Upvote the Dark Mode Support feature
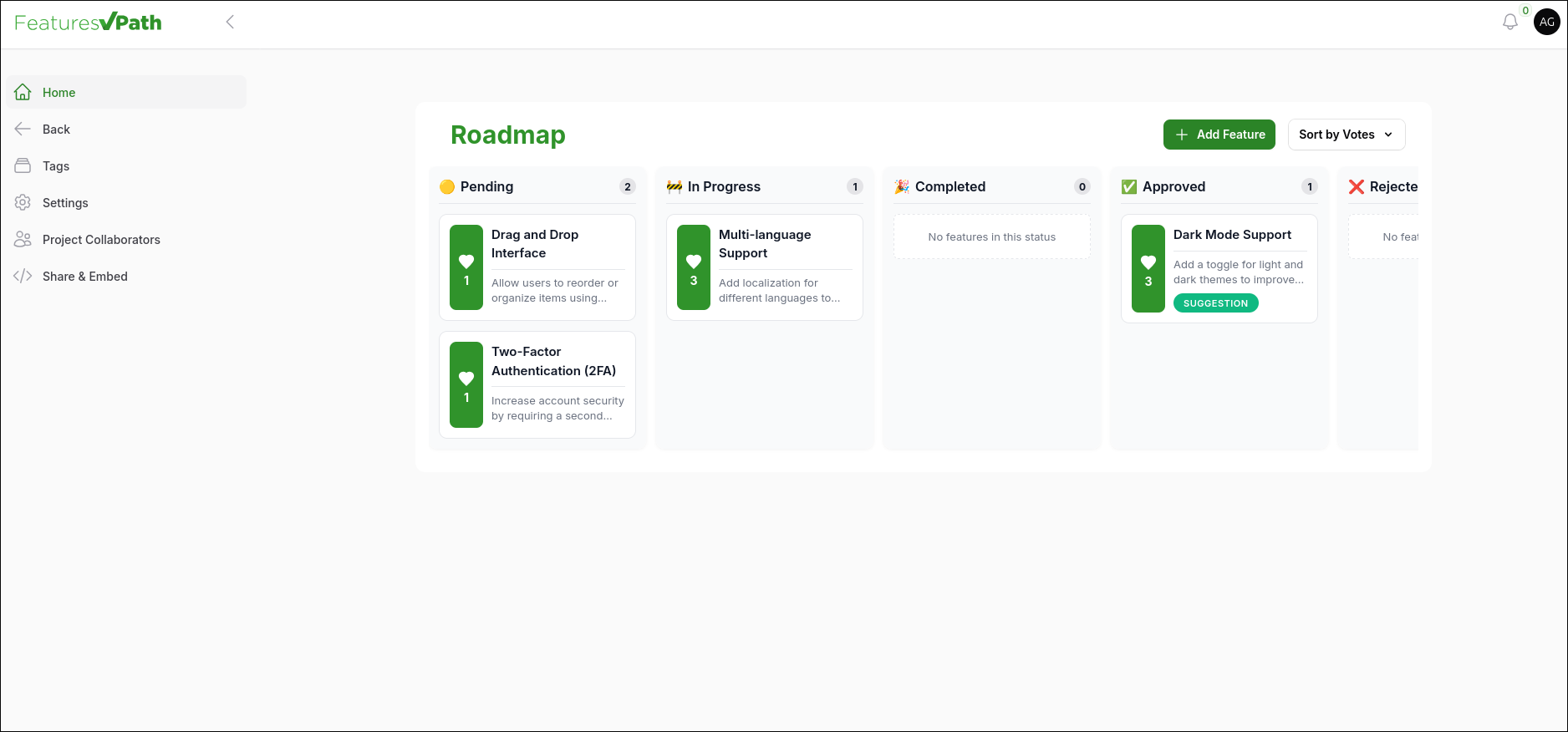Viewport: 1568px width, 732px height. [x=1148, y=268]
